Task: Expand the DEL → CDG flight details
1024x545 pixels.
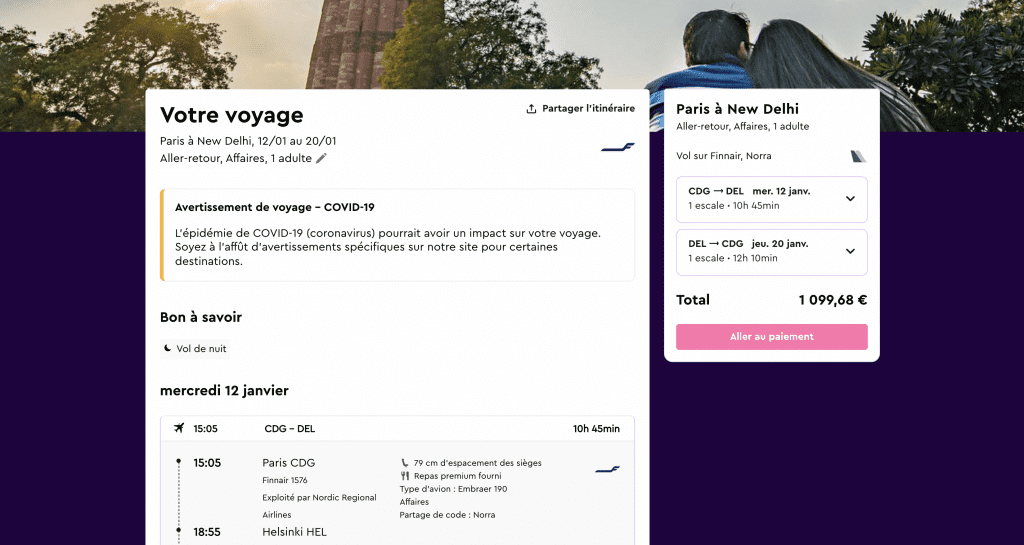Action: click(771, 251)
